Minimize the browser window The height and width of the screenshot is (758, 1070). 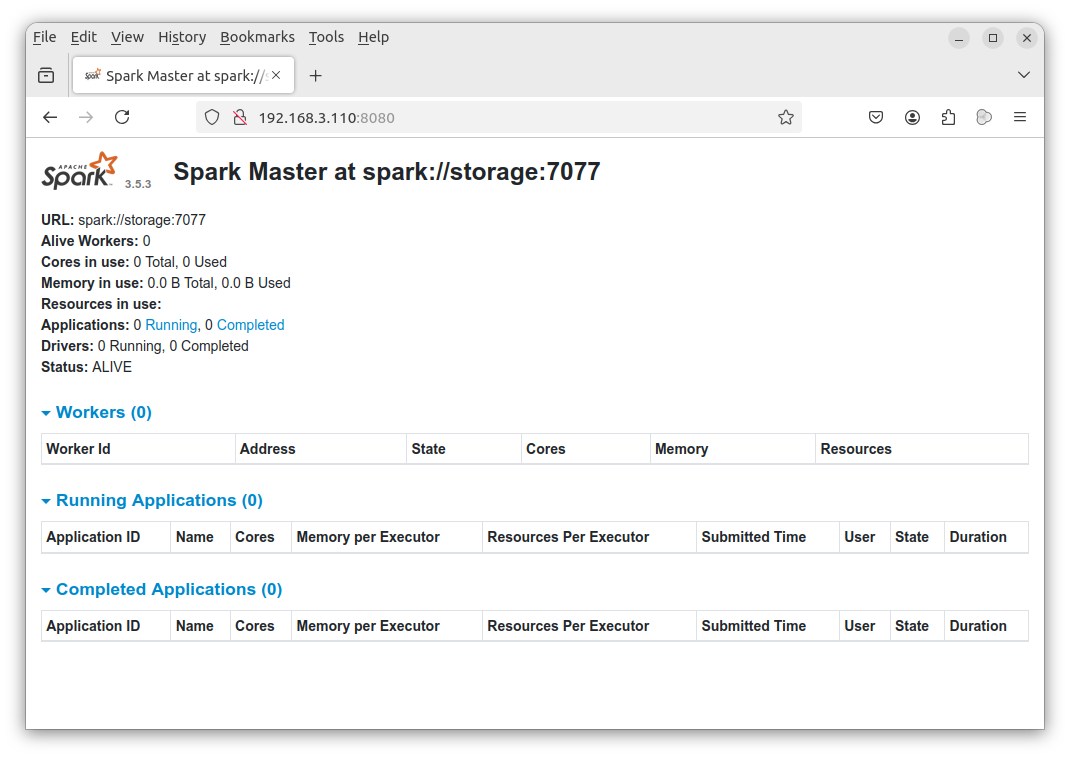click(x=959, y=38)
